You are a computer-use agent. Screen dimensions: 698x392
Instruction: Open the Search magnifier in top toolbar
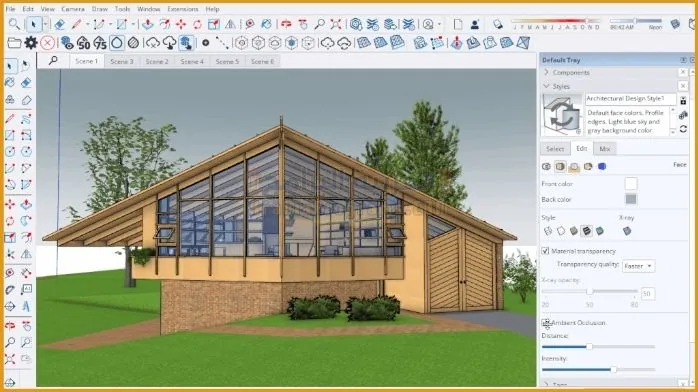click(14, 24)
